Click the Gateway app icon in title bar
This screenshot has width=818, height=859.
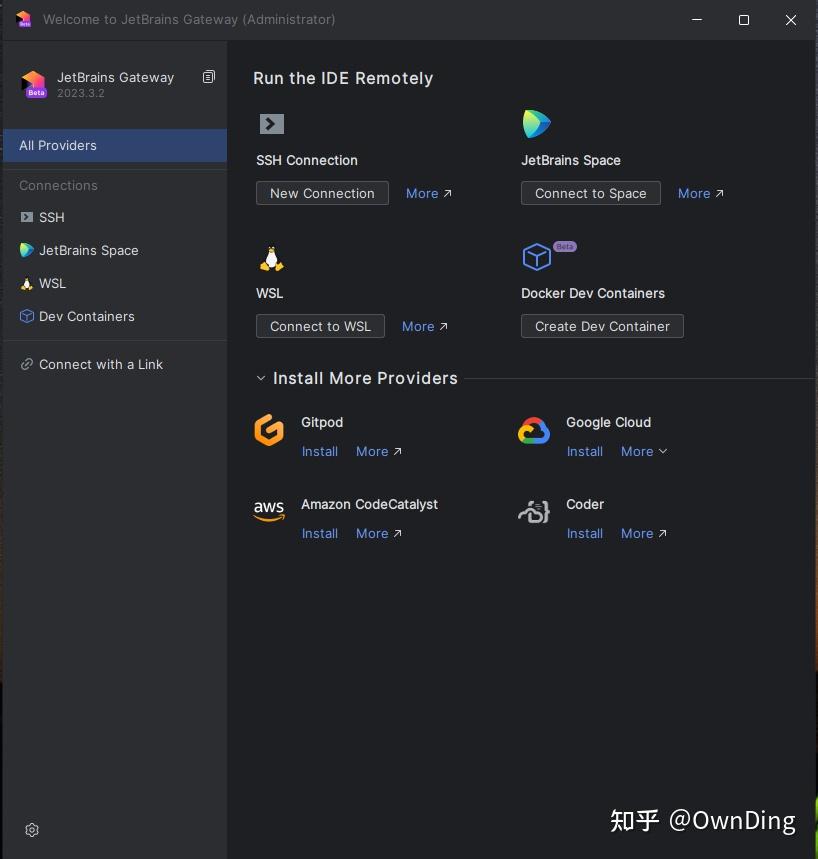coord(24,19)
